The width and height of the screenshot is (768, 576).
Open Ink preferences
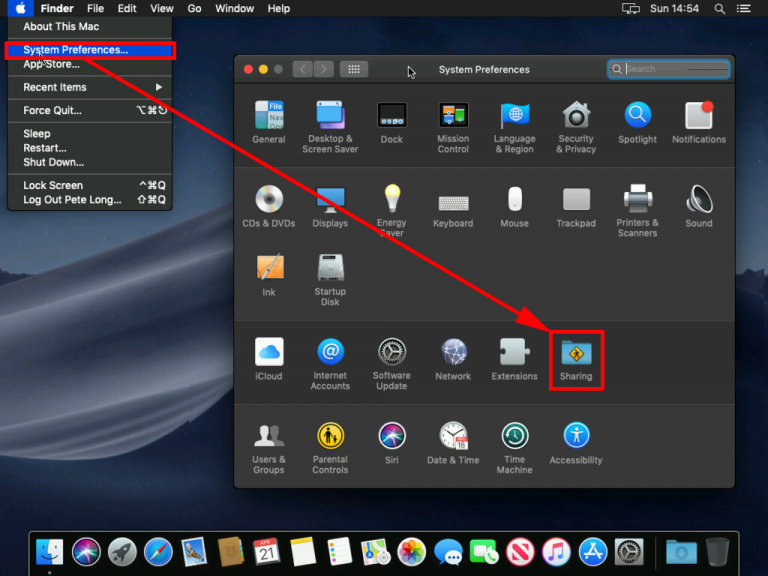(x=269, y=275)
